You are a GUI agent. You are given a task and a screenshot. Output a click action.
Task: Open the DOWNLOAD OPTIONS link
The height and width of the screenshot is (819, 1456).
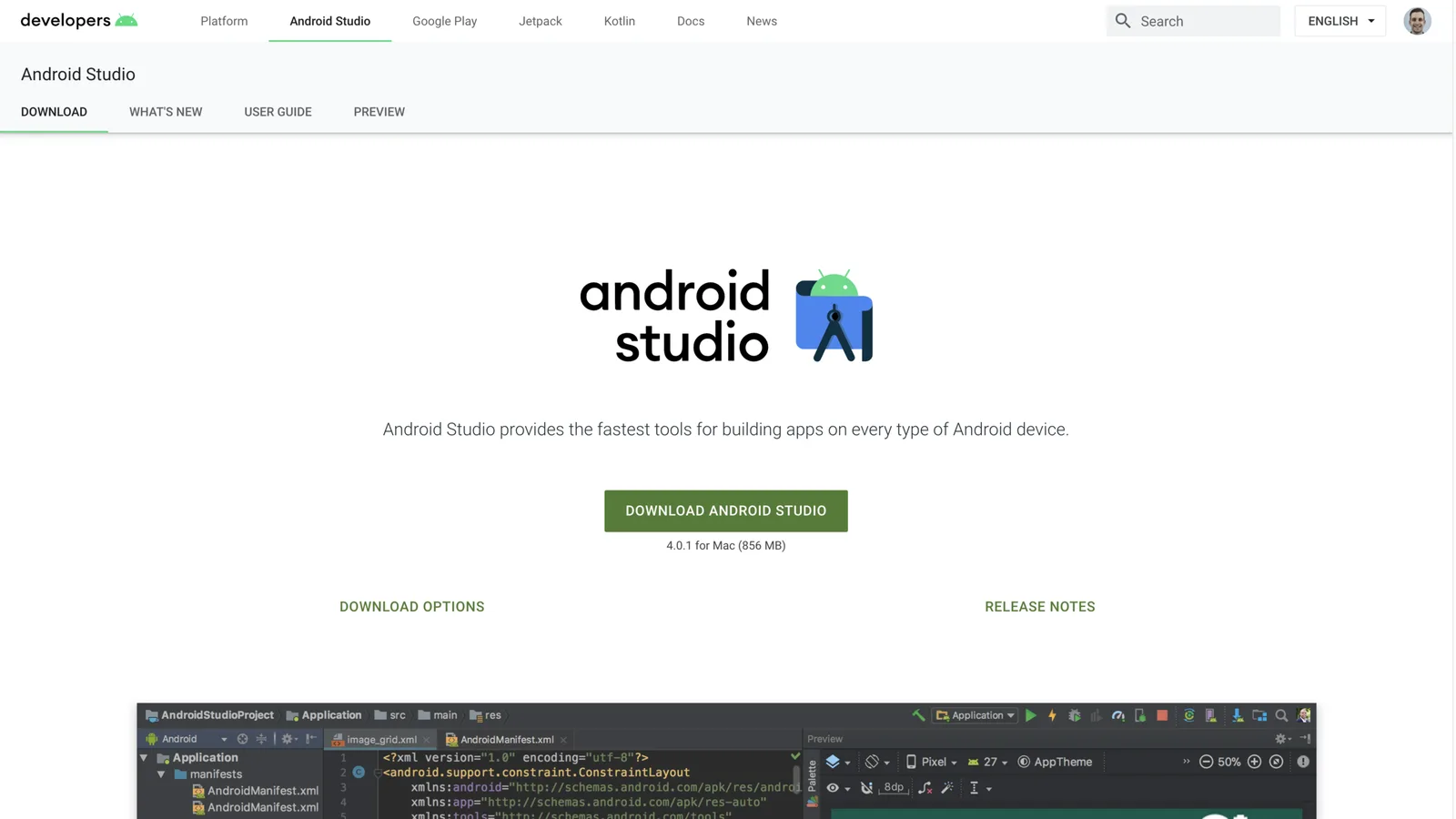point(412,607)
